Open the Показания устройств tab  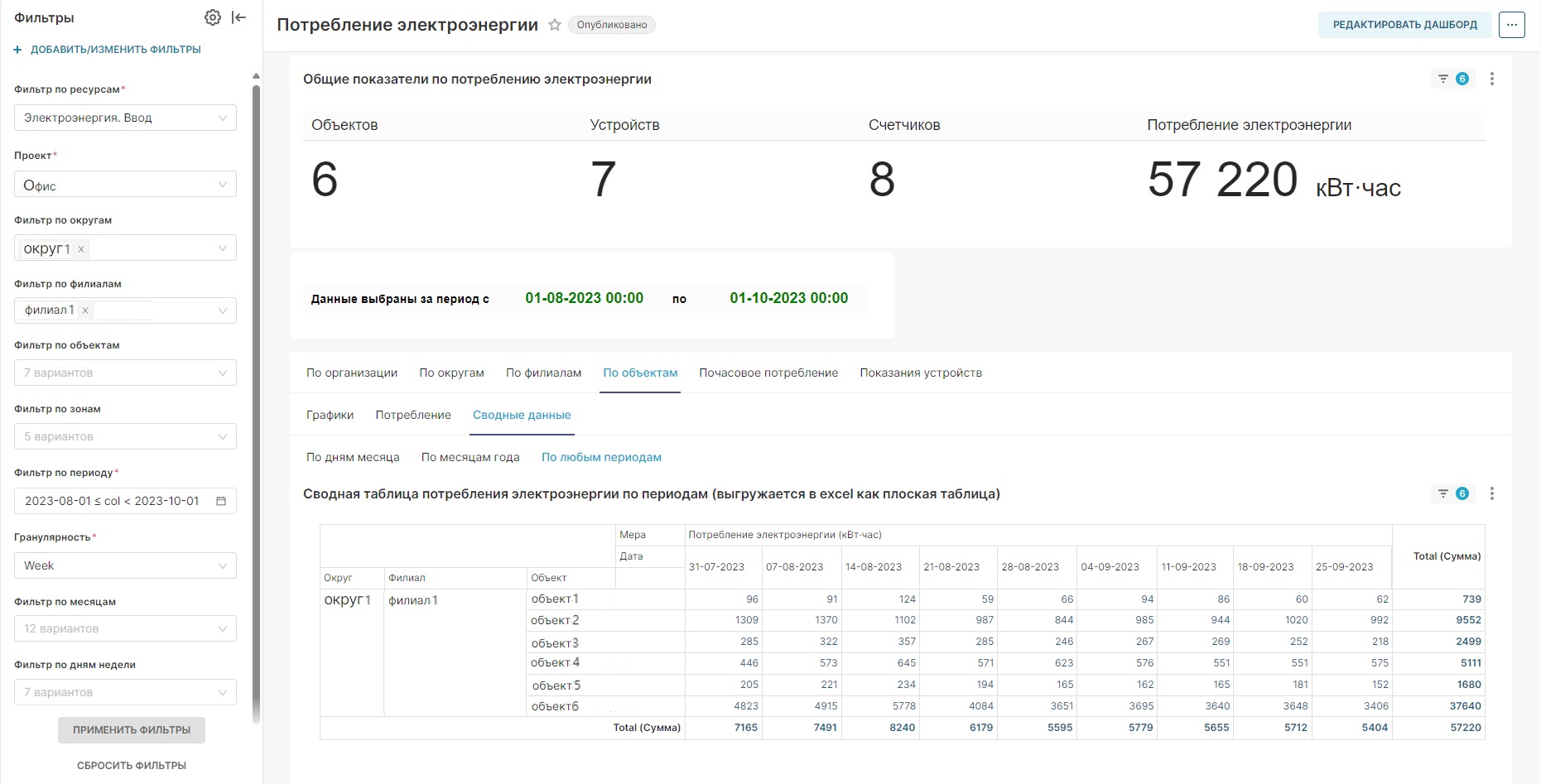click(921, 373)
